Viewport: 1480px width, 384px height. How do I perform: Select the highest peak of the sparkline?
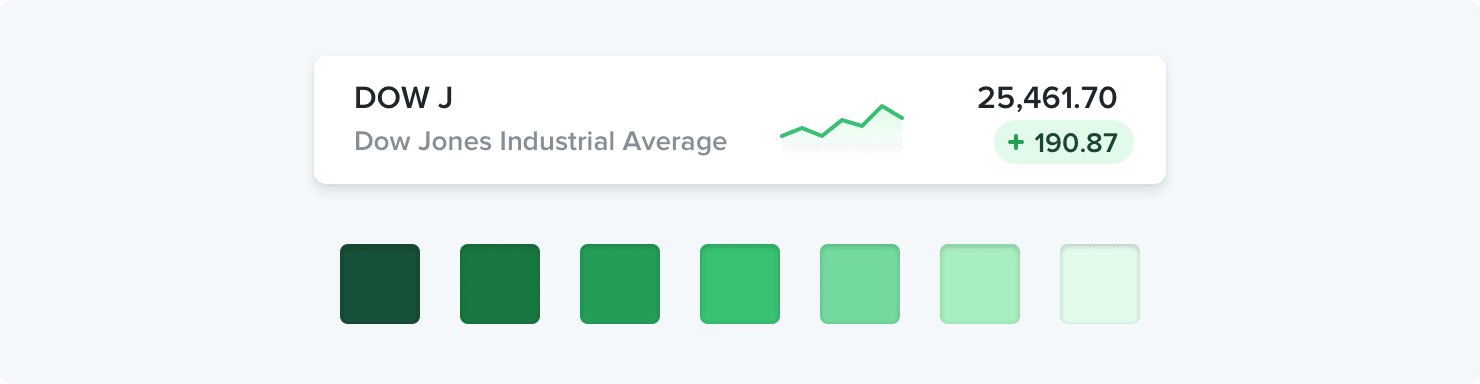point(883,106)
